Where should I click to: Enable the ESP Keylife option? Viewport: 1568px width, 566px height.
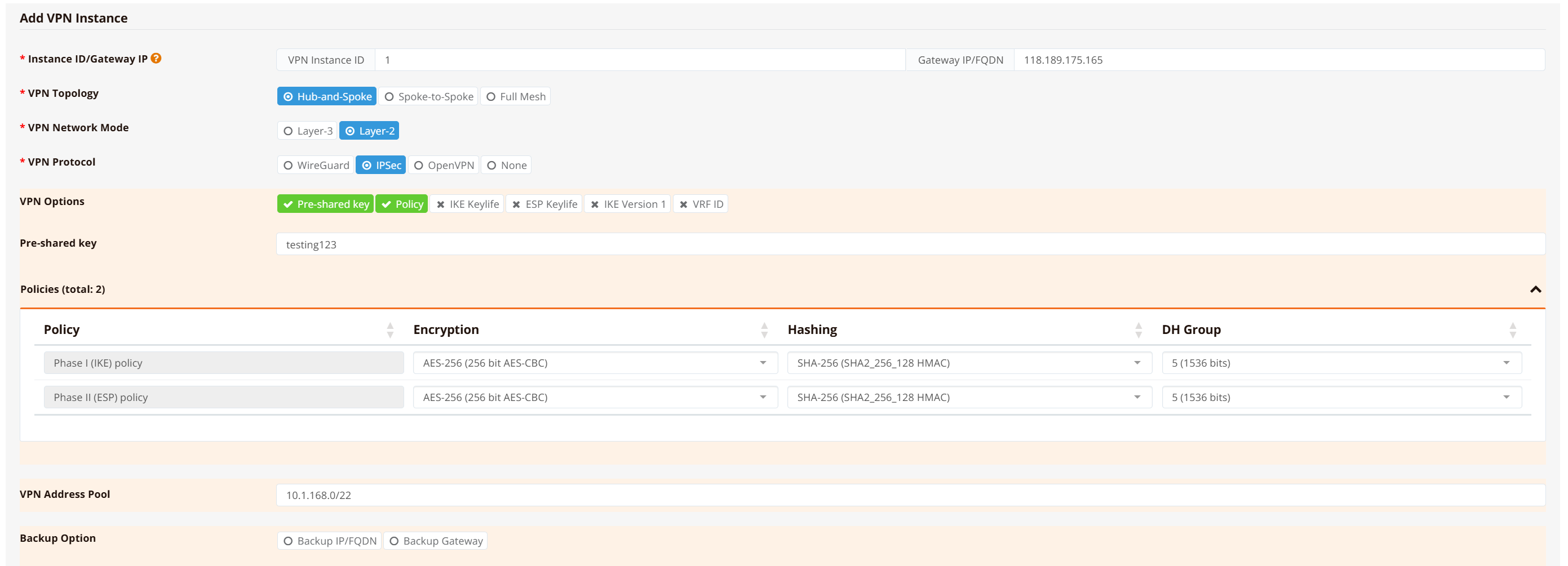point(544,204)
